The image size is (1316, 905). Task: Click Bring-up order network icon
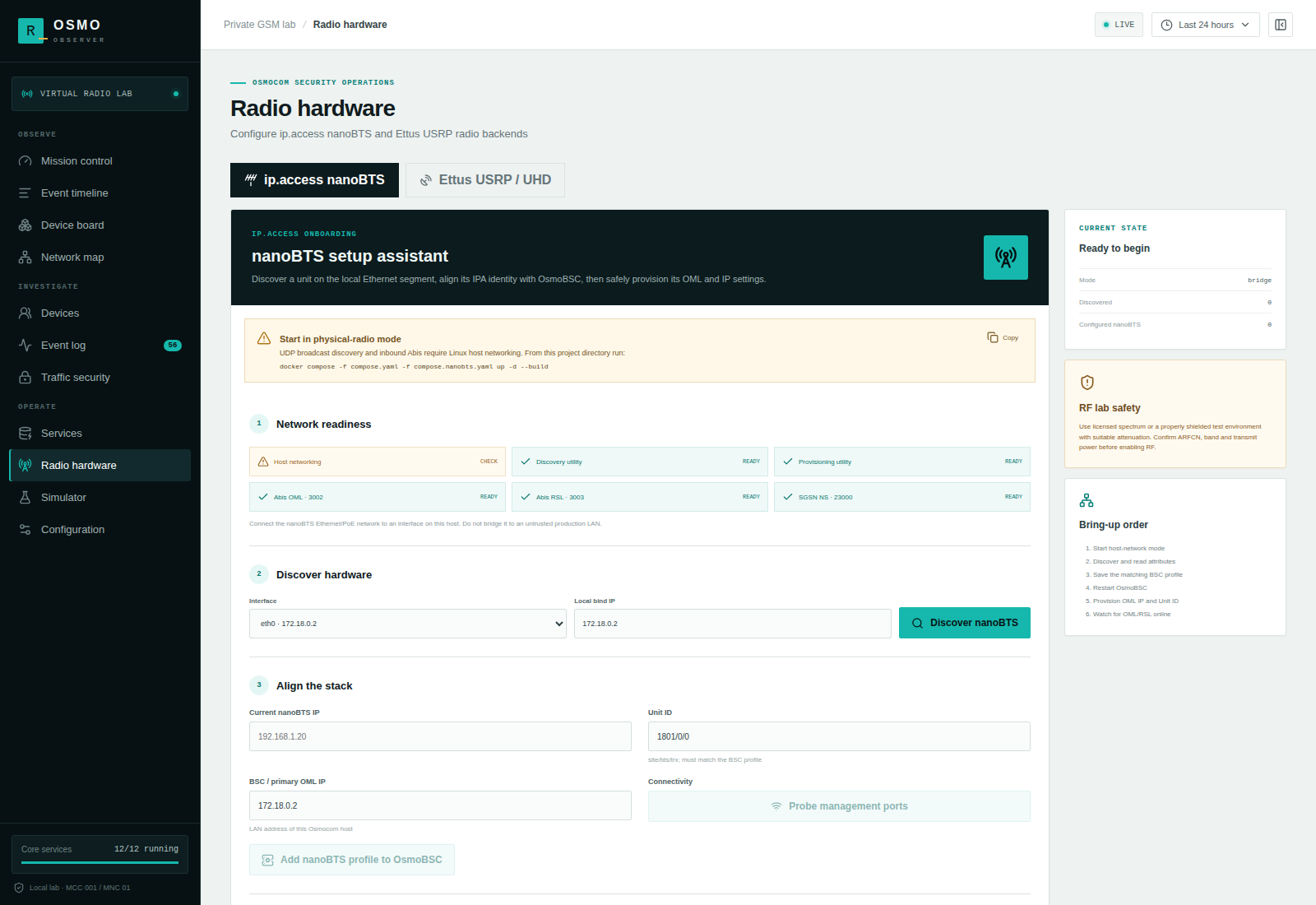(x=1087, y=500)
